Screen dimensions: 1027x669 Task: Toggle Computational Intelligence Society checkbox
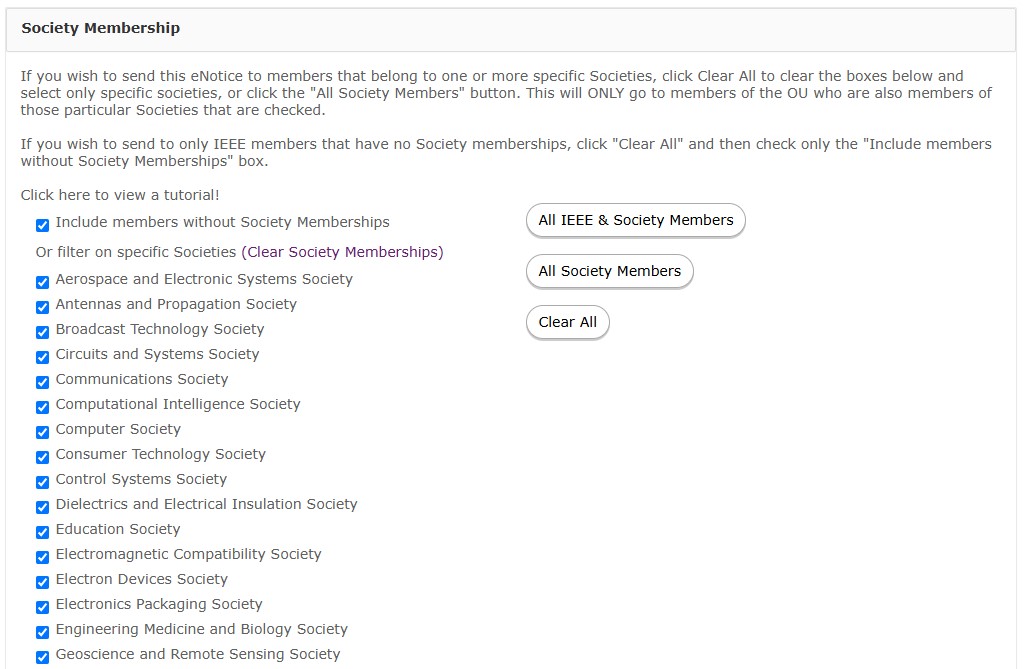(43, 407)
